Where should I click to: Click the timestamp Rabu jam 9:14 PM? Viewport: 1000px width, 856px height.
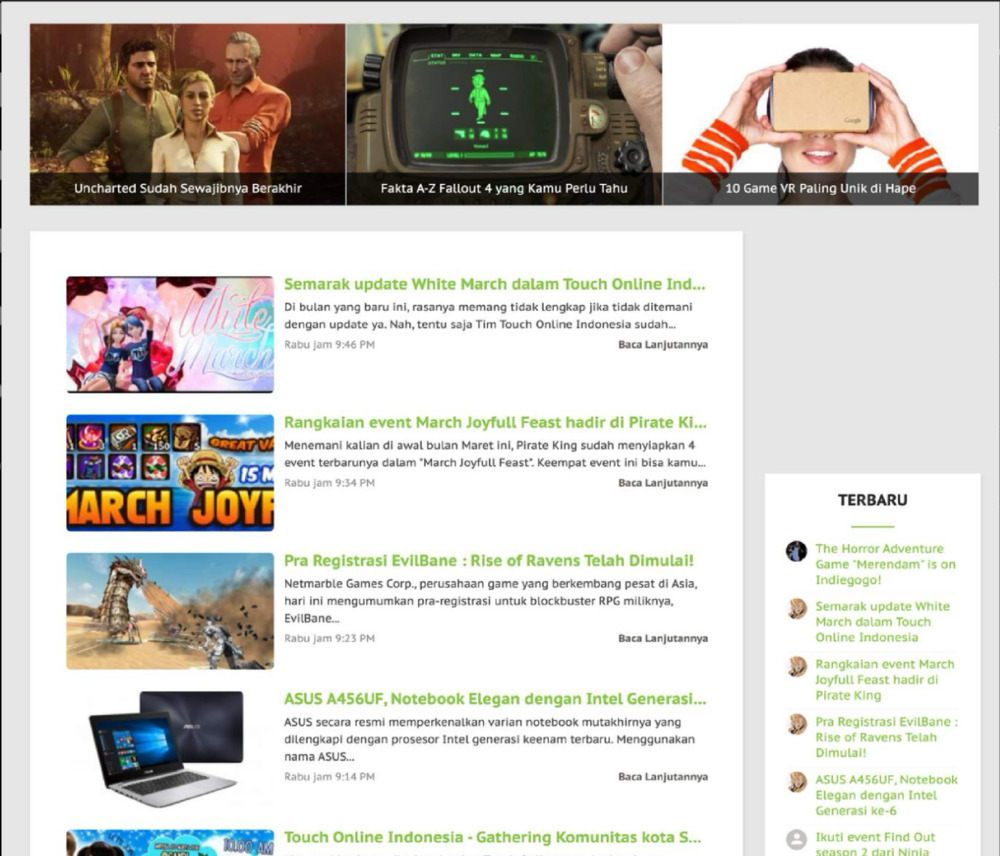pyautogui.click(x=329, y=777)
